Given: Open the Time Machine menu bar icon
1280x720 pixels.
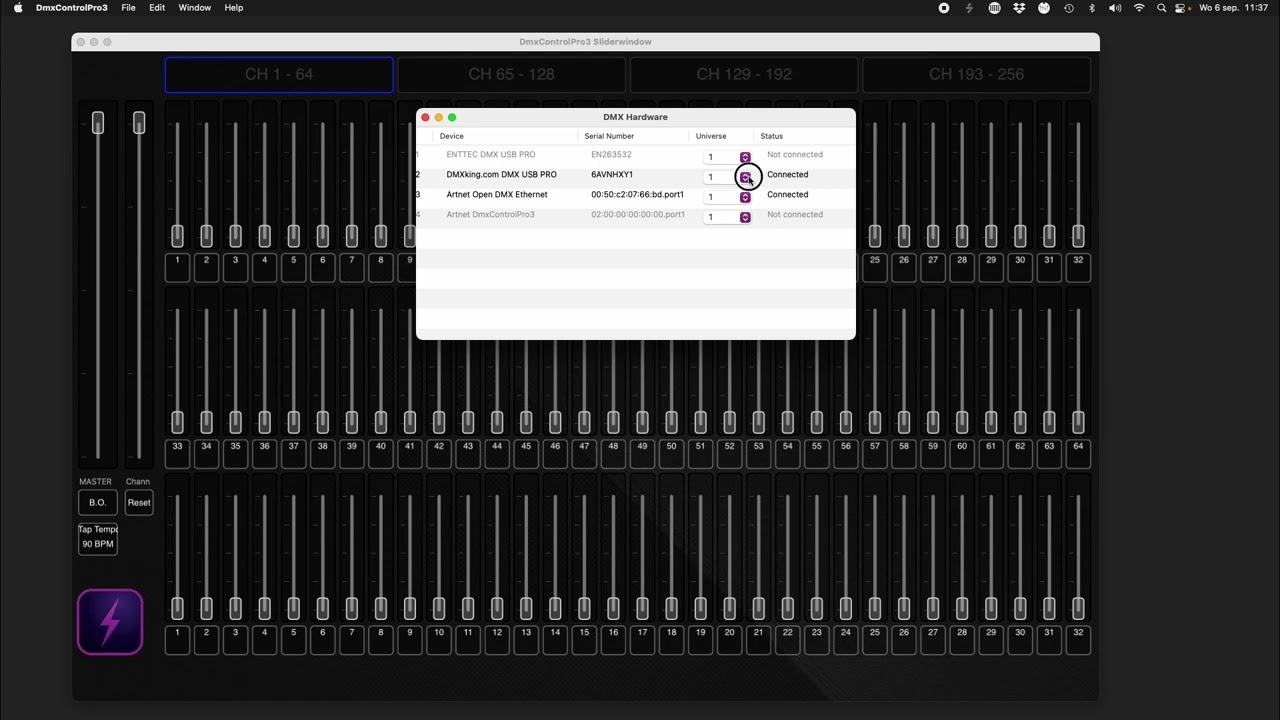Looking at the screenshot, I should click(1069, 8).
